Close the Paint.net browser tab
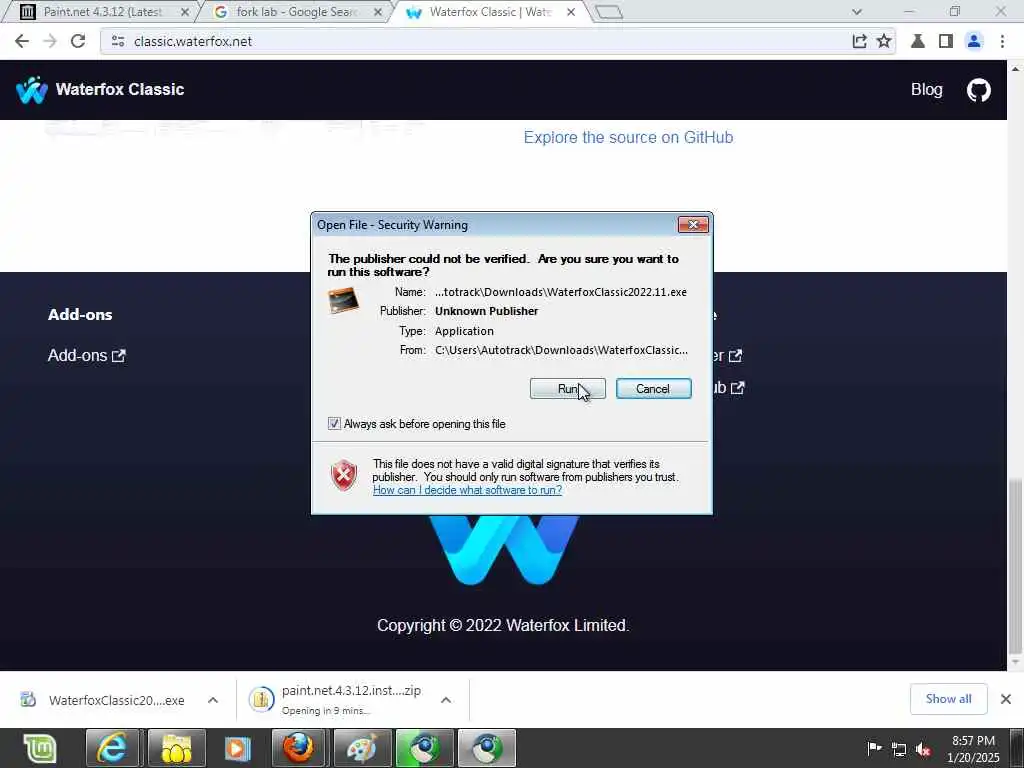 click(x=185, y=12)
